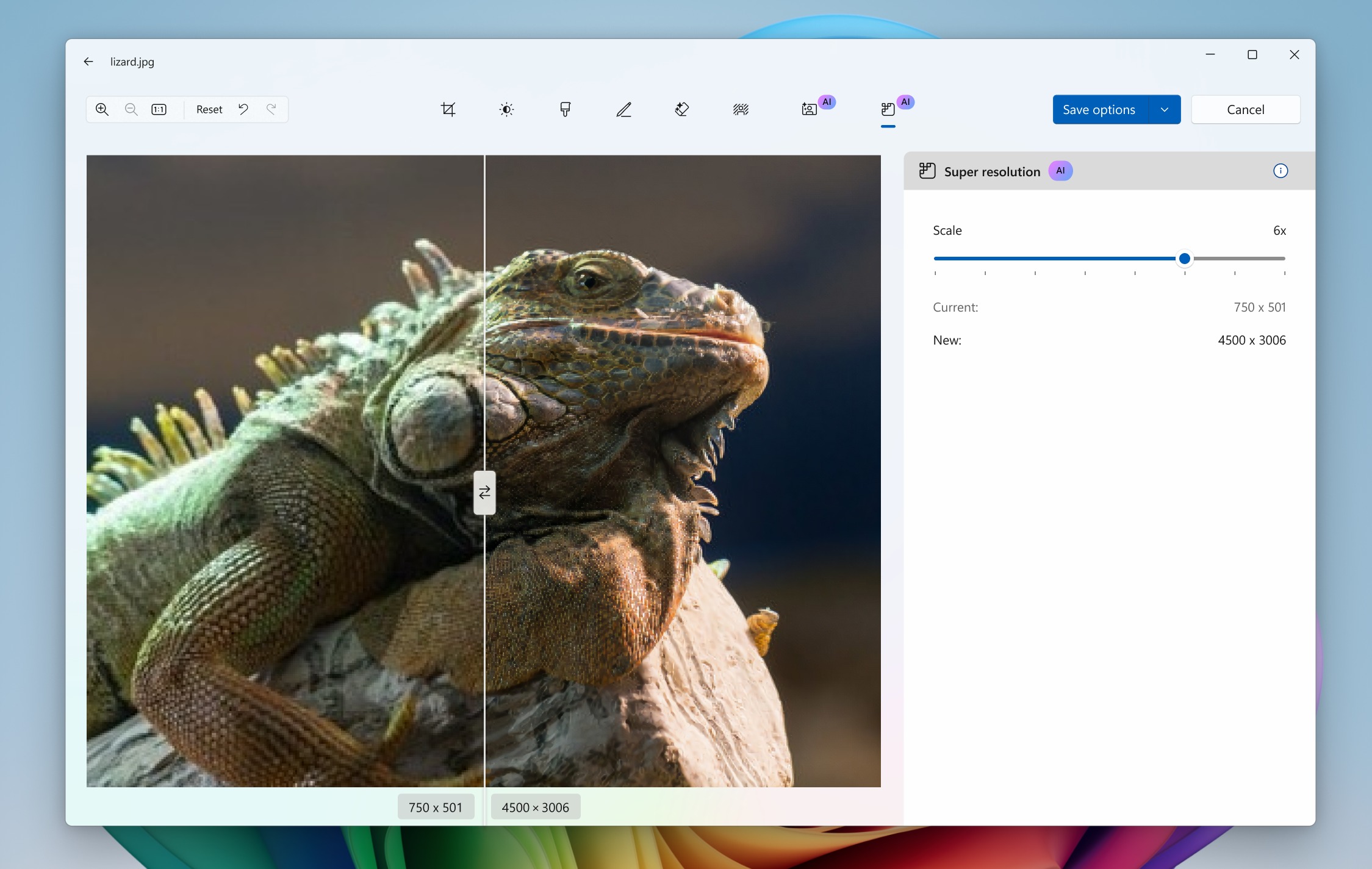Open the Super resolution AI panel
Screen dimensions: 1372x869
(x=889, y=108)
